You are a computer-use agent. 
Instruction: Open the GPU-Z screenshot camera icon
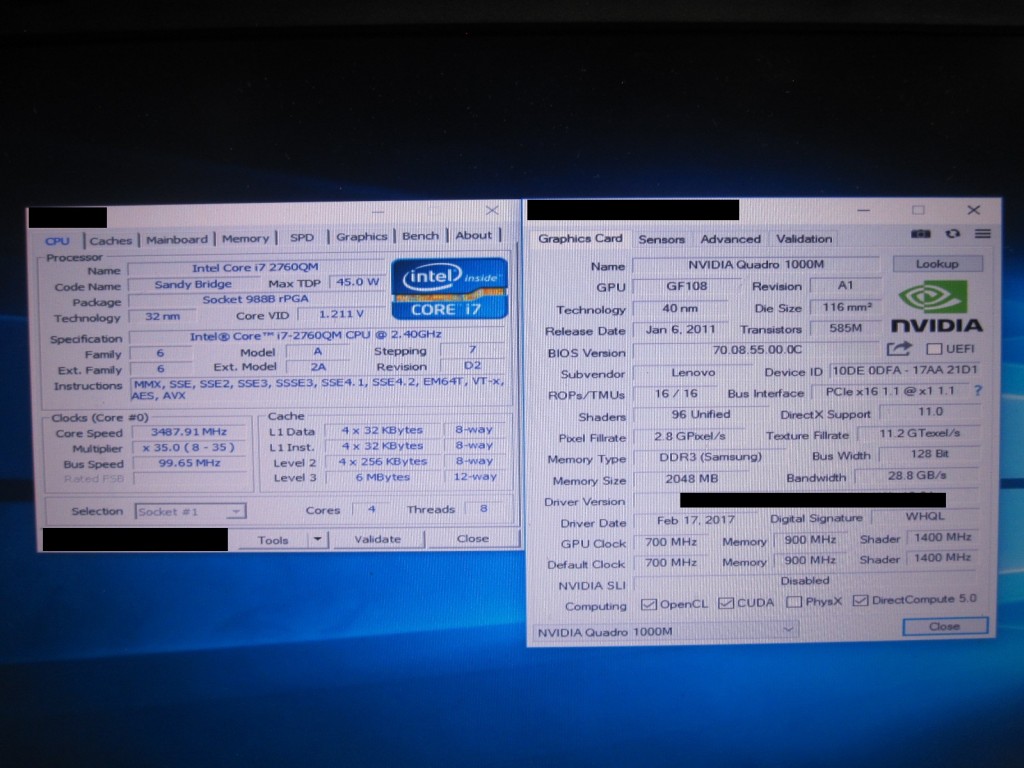coord(921,234)
